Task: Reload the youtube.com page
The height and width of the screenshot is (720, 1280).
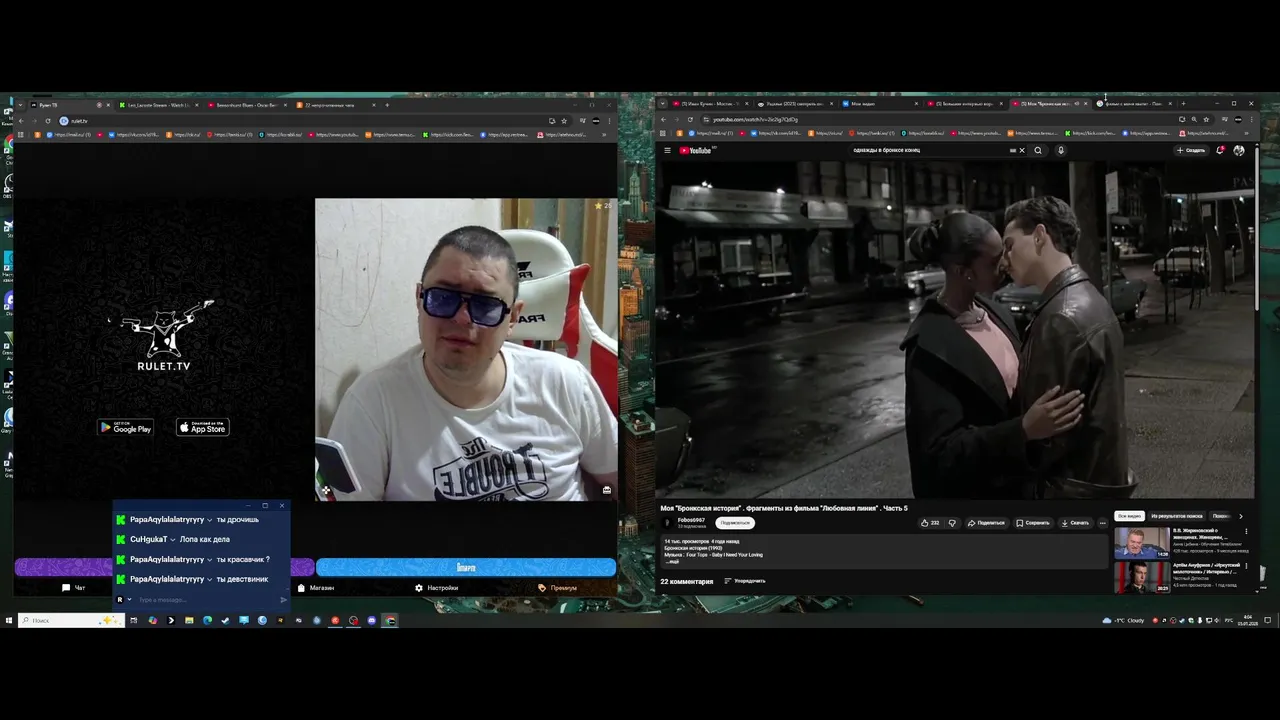Action: [689, 120]
